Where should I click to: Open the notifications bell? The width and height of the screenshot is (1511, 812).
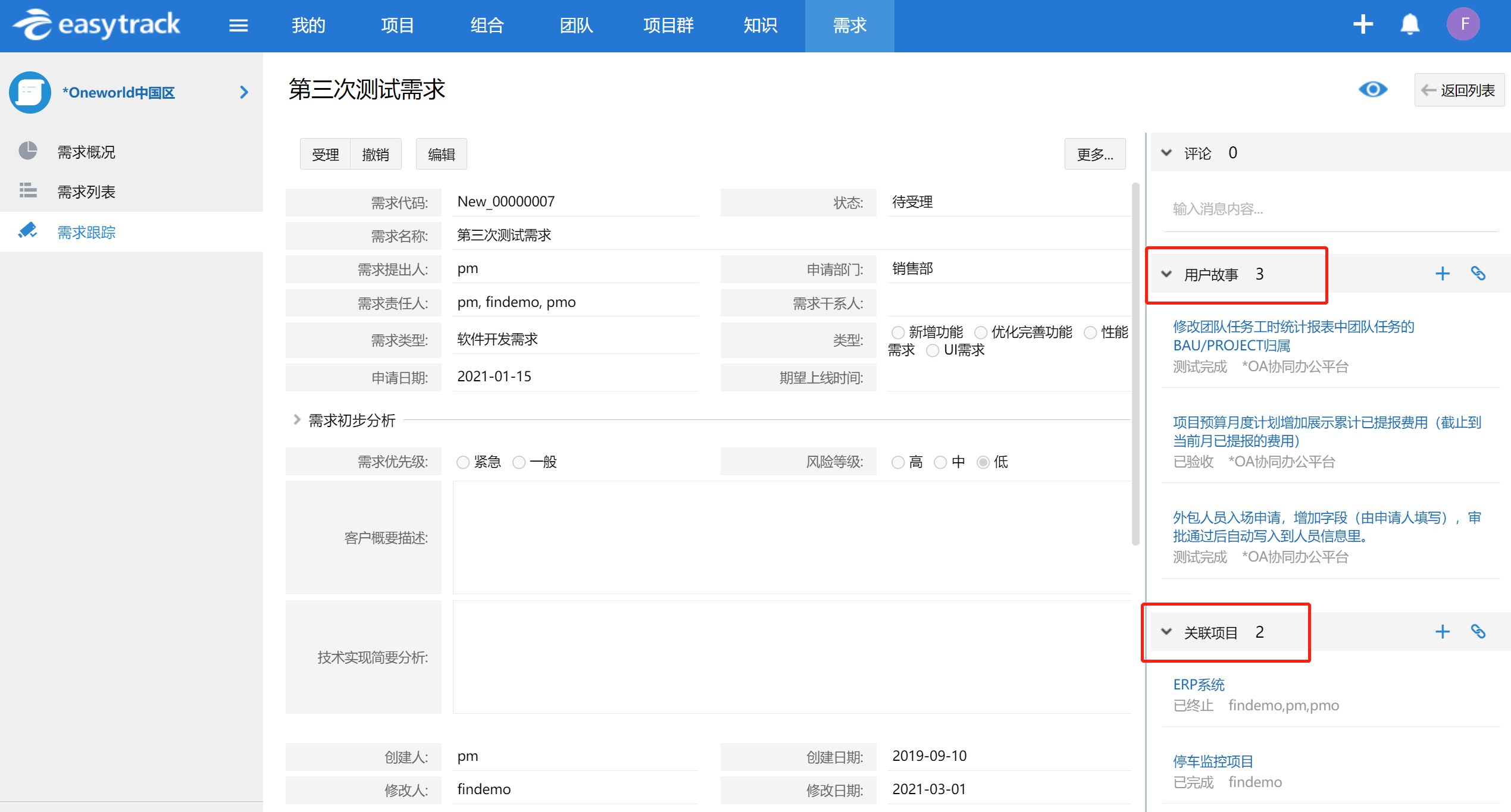(x=1410, y=24)
